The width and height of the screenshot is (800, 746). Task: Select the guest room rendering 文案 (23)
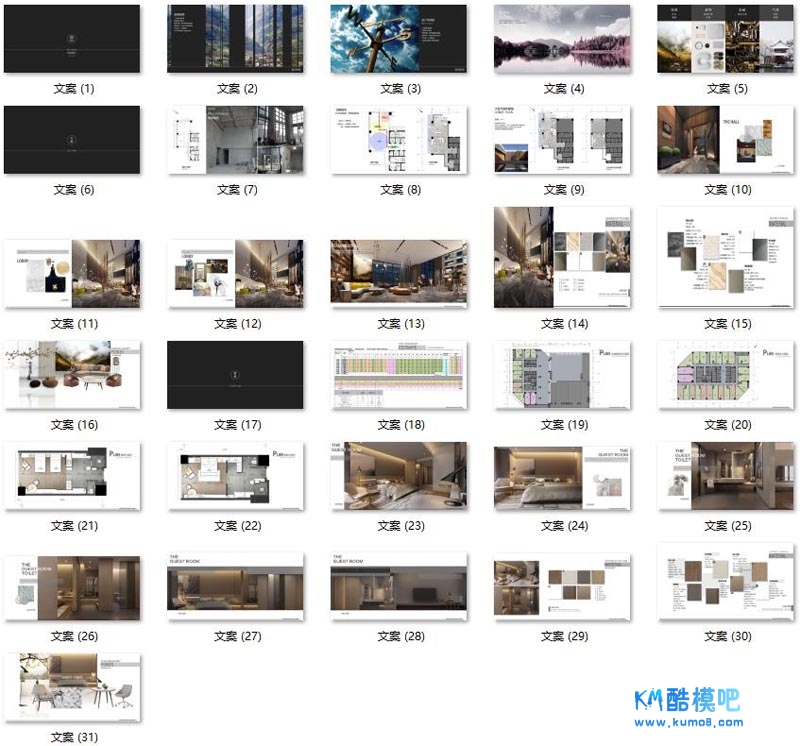point(399,476)
